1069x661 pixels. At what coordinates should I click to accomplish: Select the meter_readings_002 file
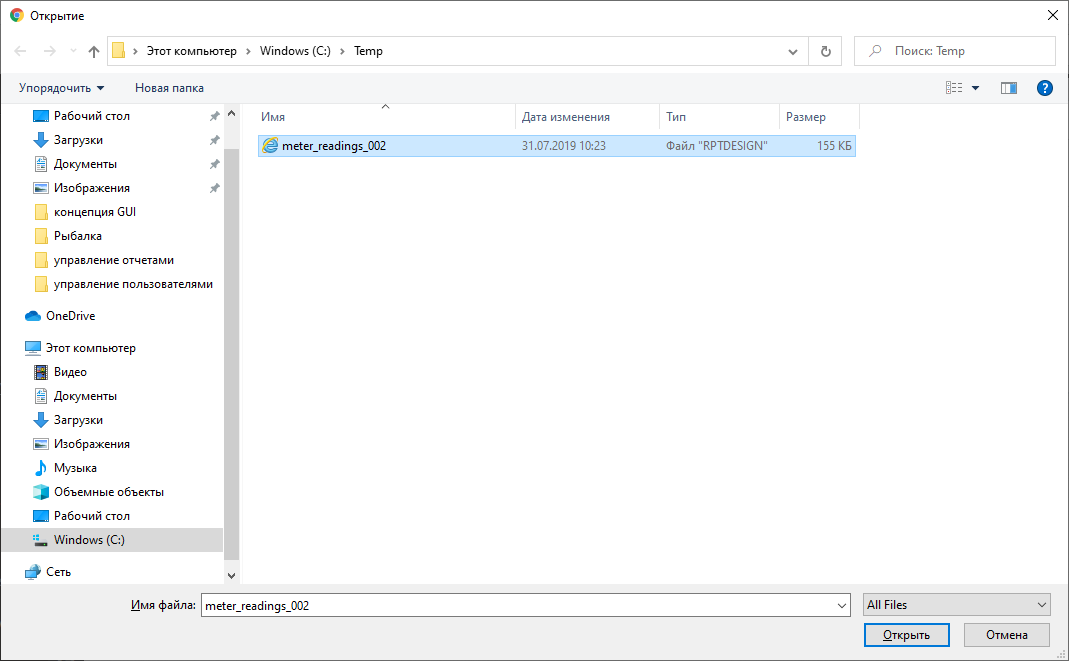tap(334, 146)
